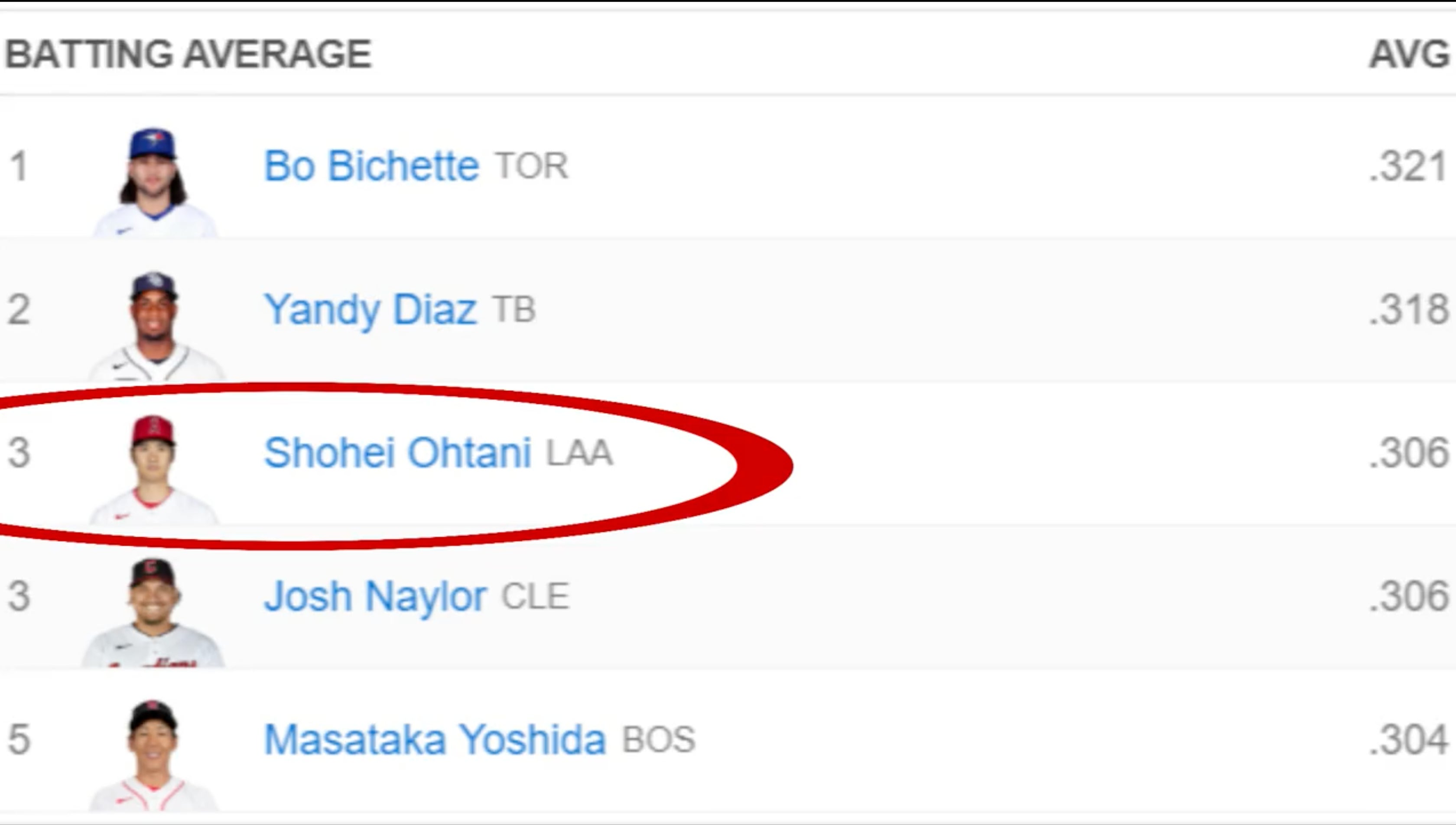Click Yandy Diaz's .318 average
This screenshot has width=1456, height=825.
1408,310
